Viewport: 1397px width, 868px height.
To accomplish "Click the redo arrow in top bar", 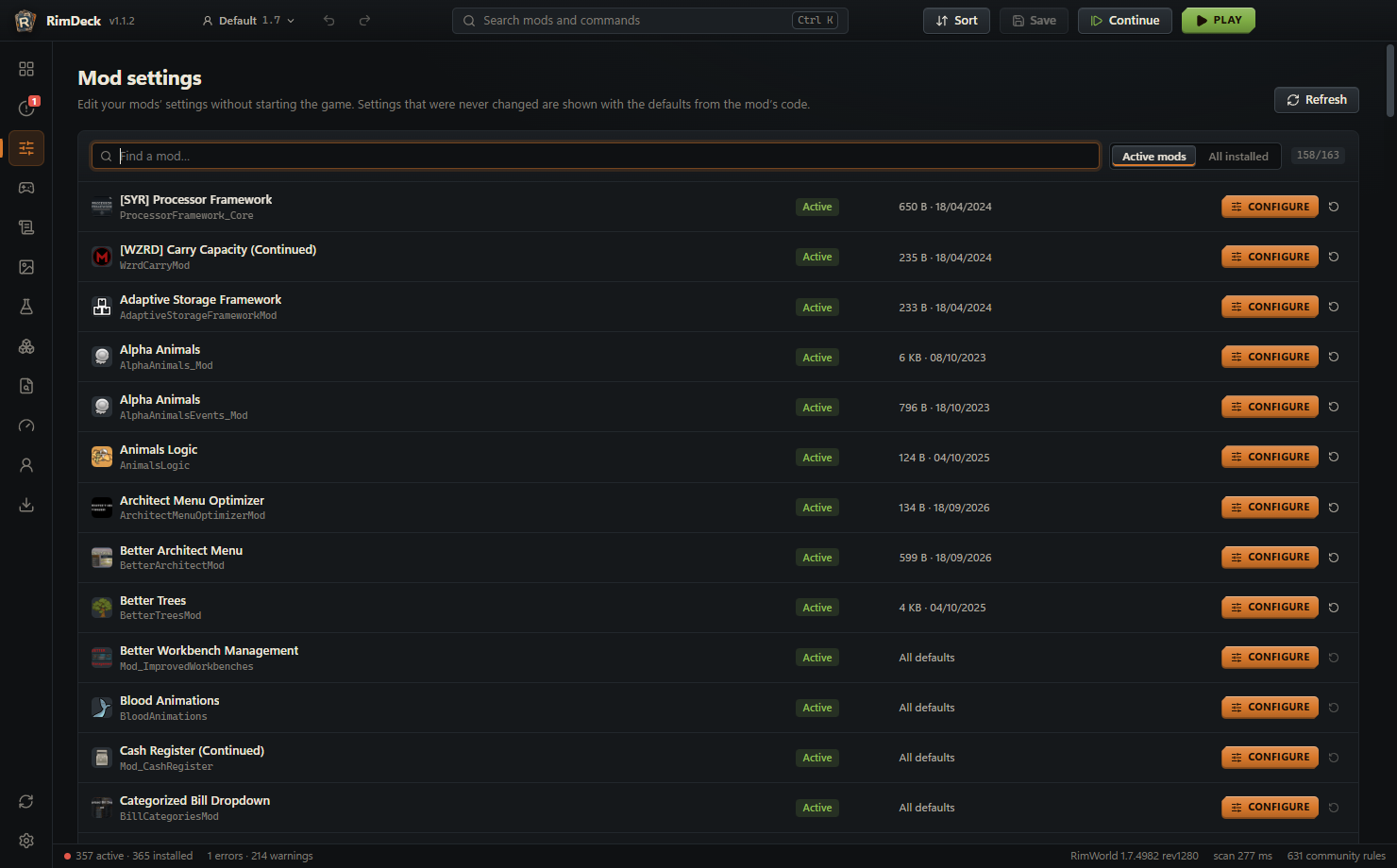I will (364, 21).
